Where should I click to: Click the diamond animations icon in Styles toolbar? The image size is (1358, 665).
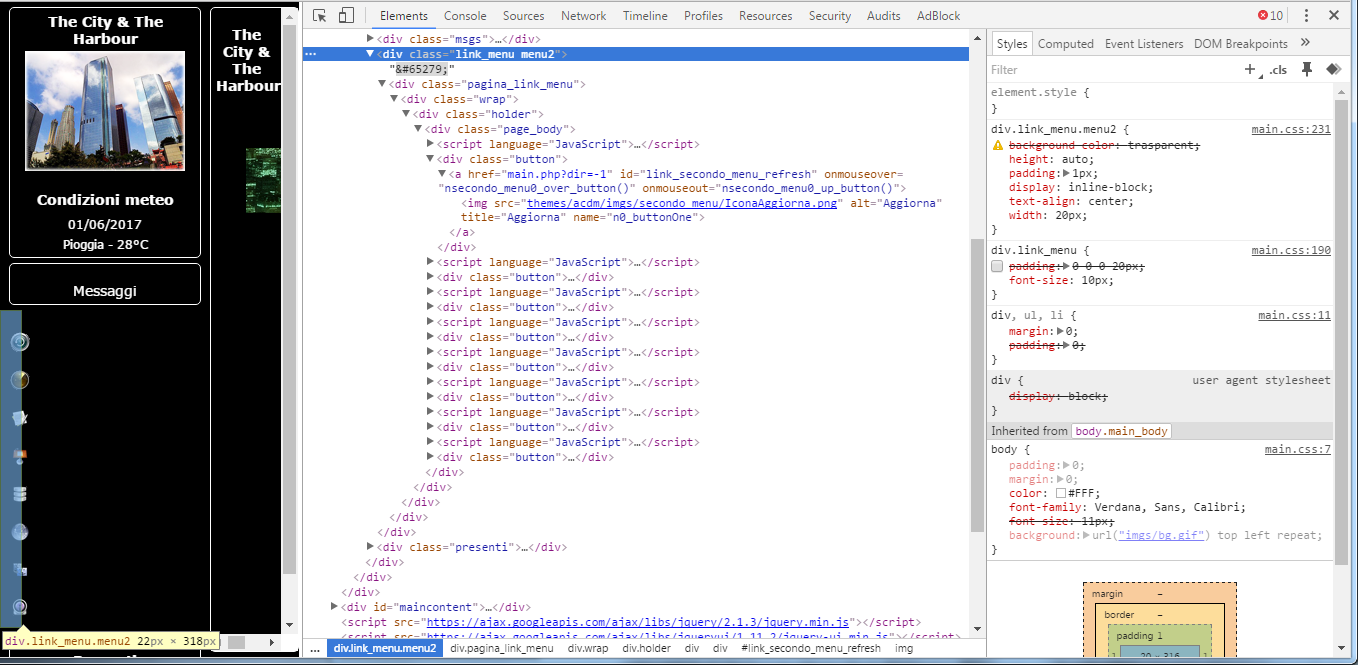(x=1332, y=70)
